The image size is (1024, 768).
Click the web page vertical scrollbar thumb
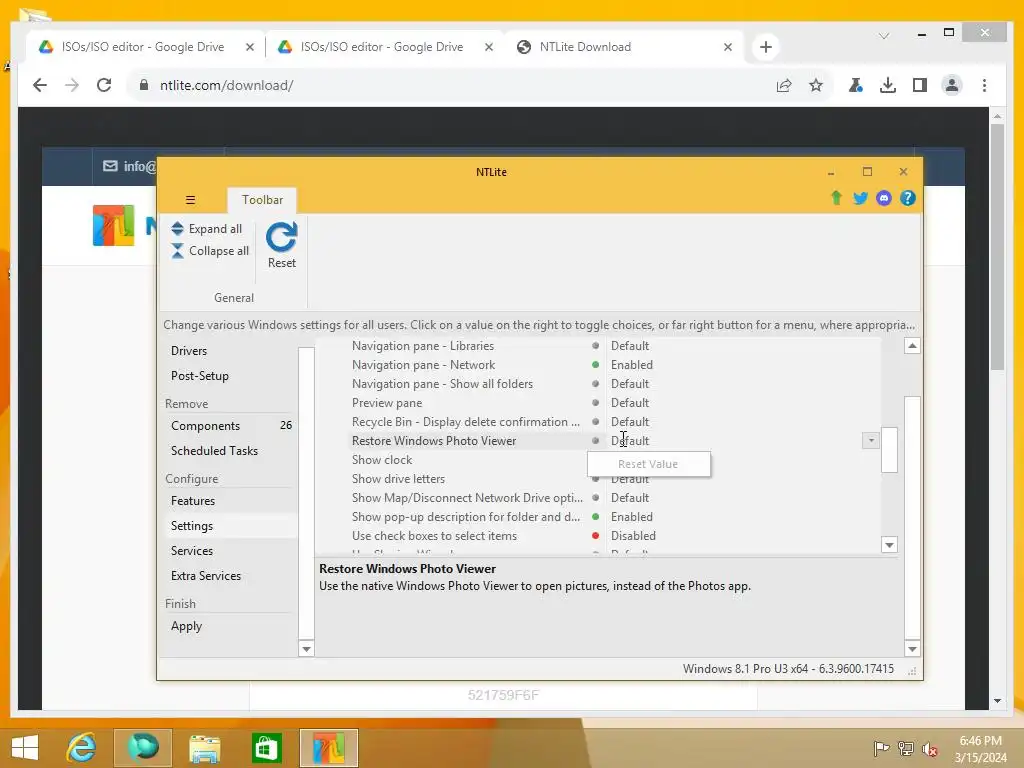pyautogui.click(x=997, y=247)
